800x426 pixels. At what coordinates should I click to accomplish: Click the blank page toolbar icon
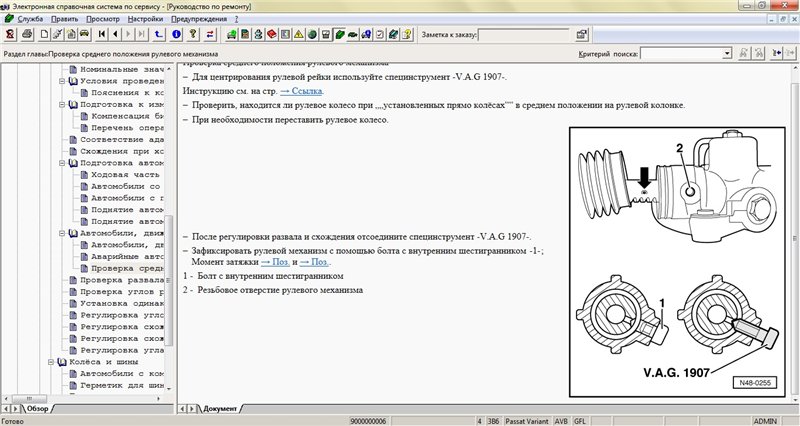(x=44, y=34)
